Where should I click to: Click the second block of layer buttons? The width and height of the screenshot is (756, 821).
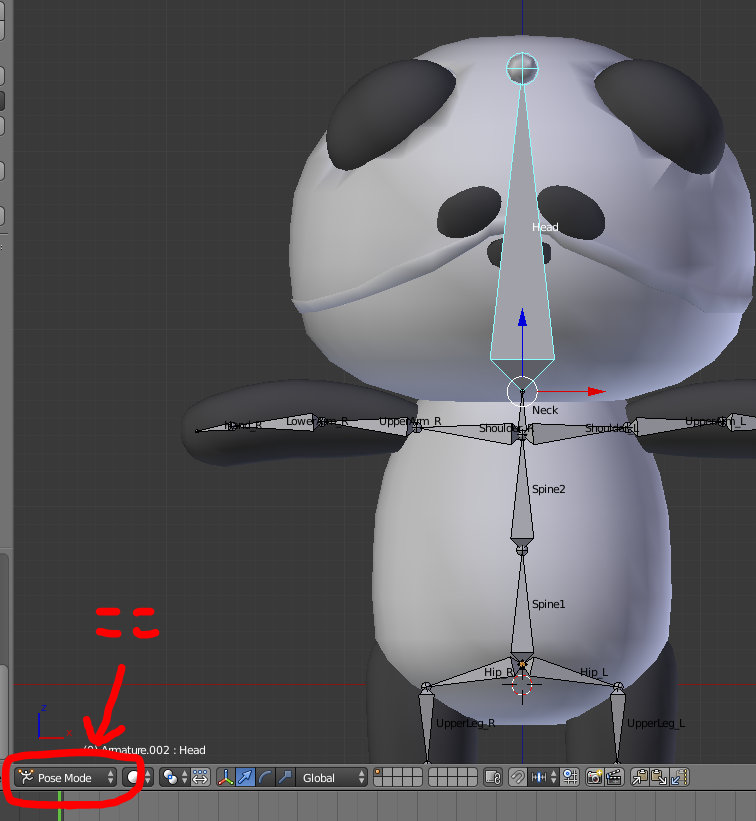(x=452, y=778)
